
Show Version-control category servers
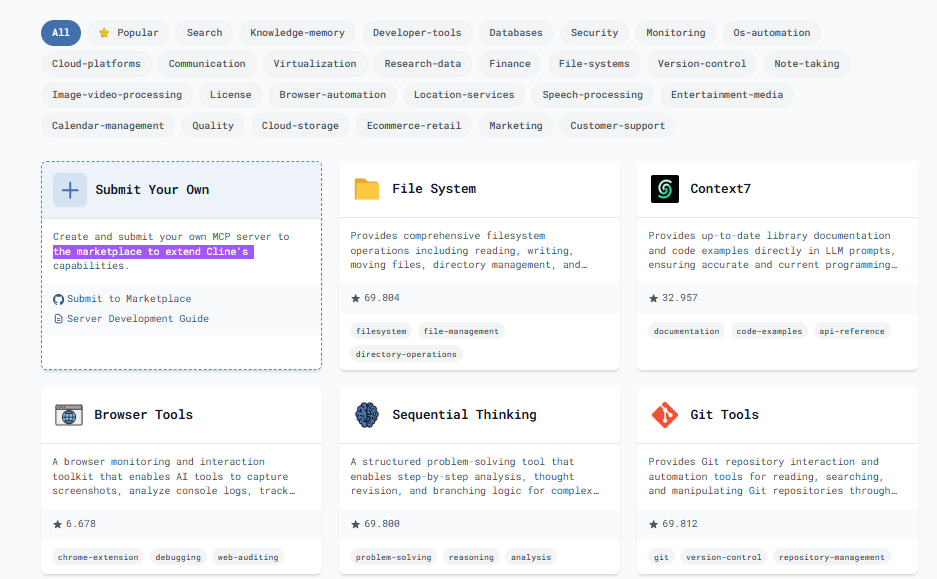coord(702,63)
